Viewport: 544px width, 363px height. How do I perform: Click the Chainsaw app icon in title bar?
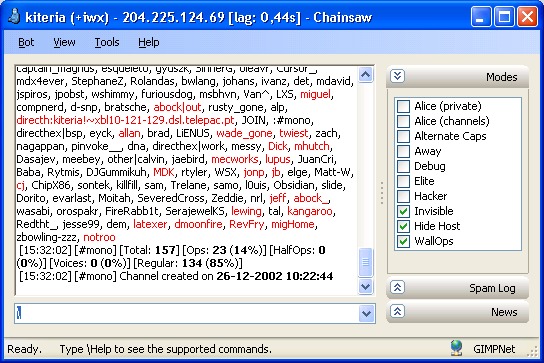(14, 17)
